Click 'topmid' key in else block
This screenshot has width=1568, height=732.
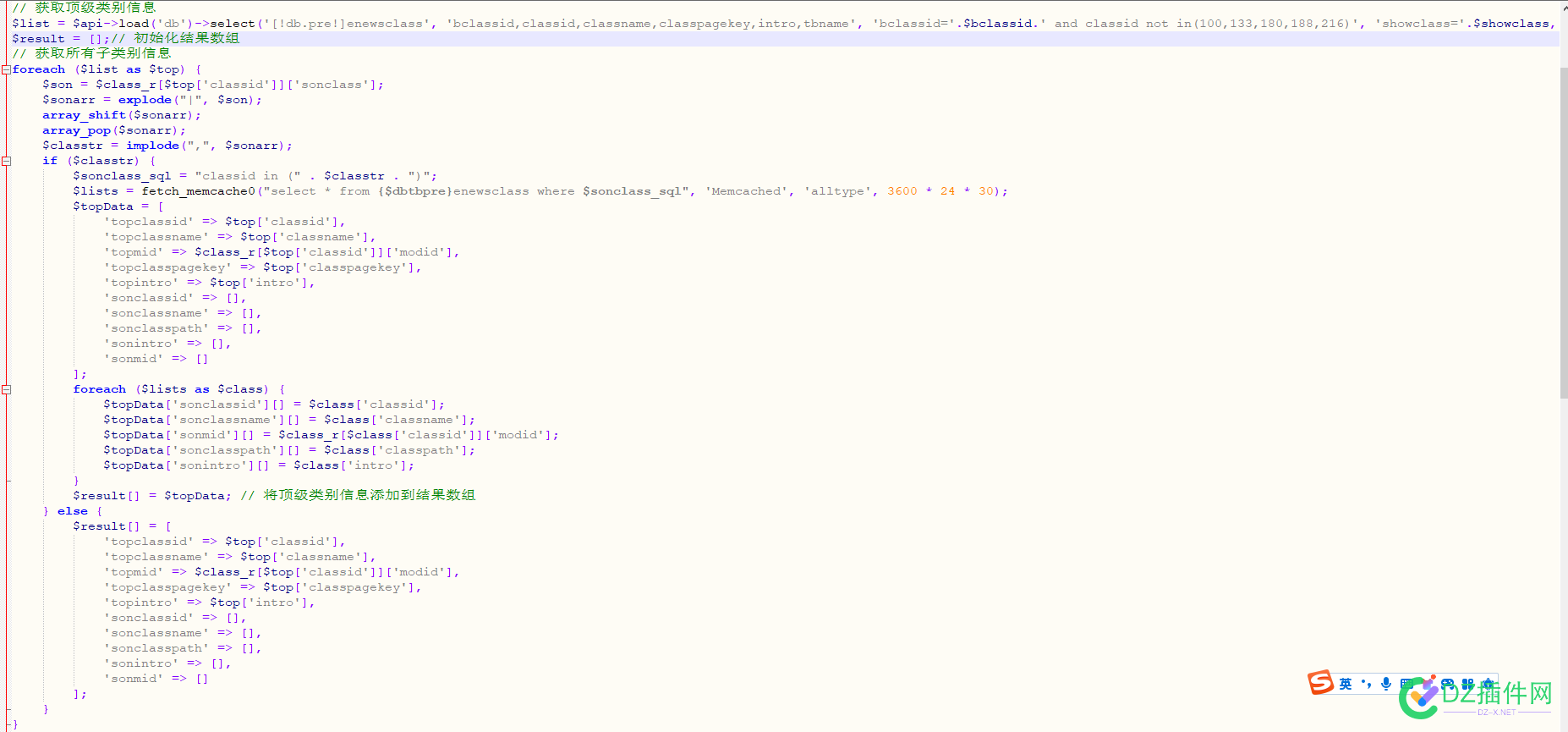click(x=134, y=572)
